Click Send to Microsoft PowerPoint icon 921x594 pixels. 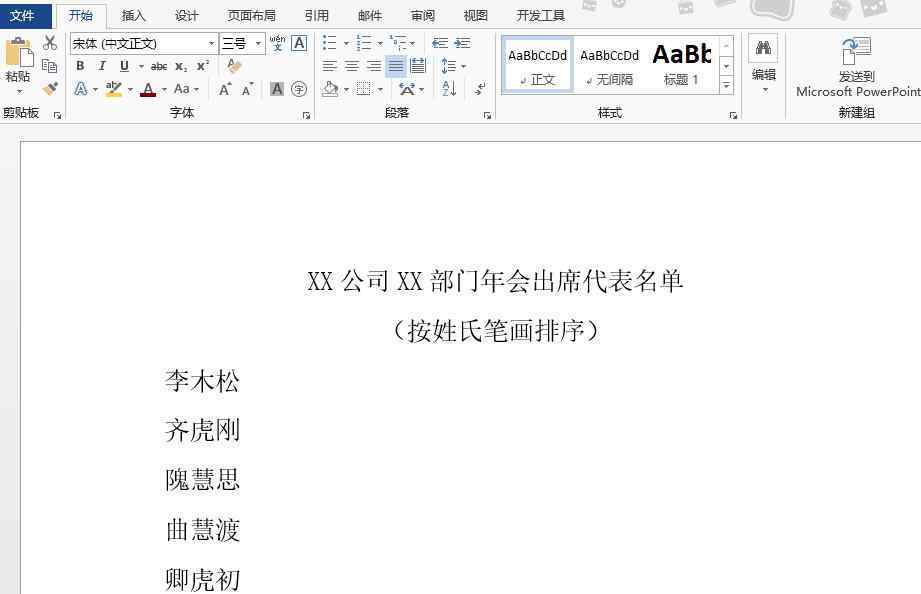click(856, 52)
